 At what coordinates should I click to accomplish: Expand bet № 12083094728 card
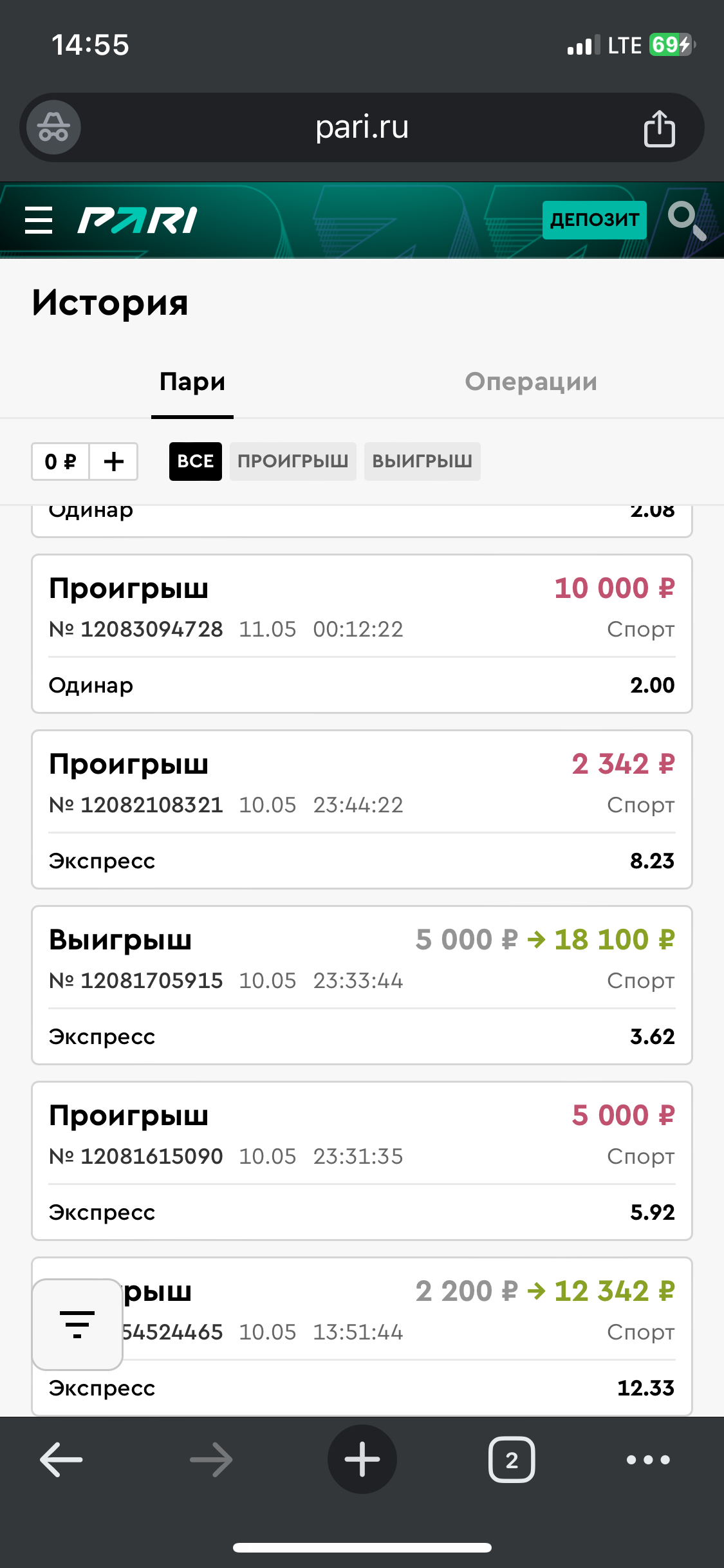[362, 634]
